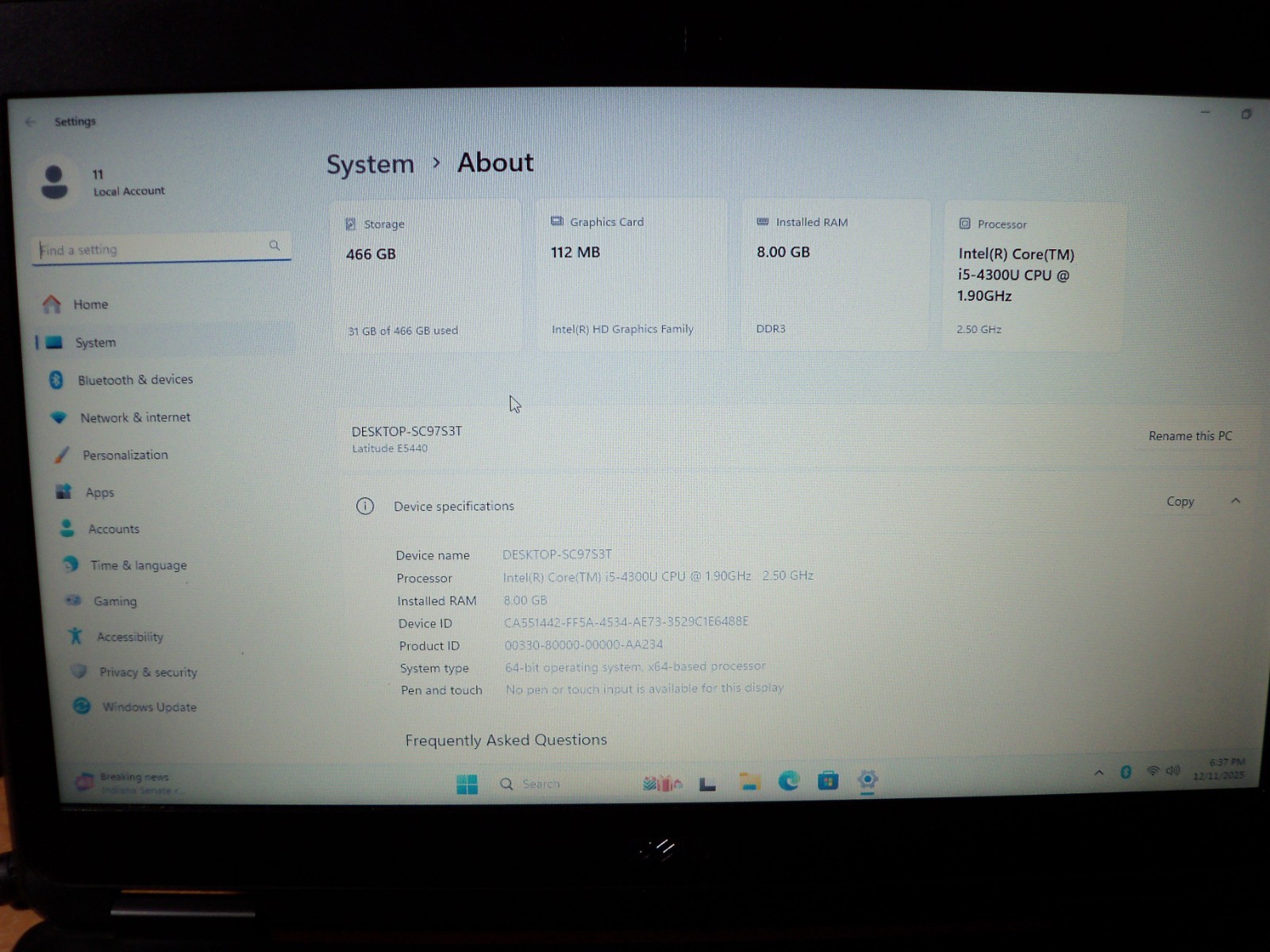Open Breaking news widget in taskbar

131,783
